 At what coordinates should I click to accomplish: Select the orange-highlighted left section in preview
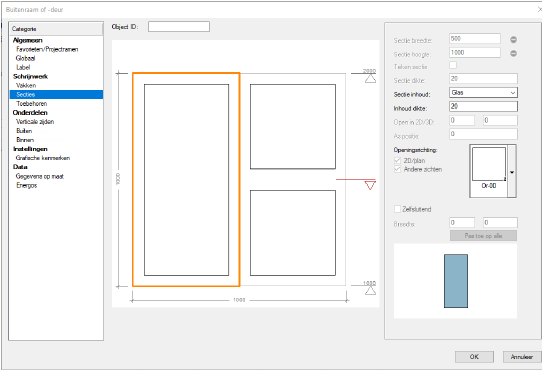pos(186,180)
